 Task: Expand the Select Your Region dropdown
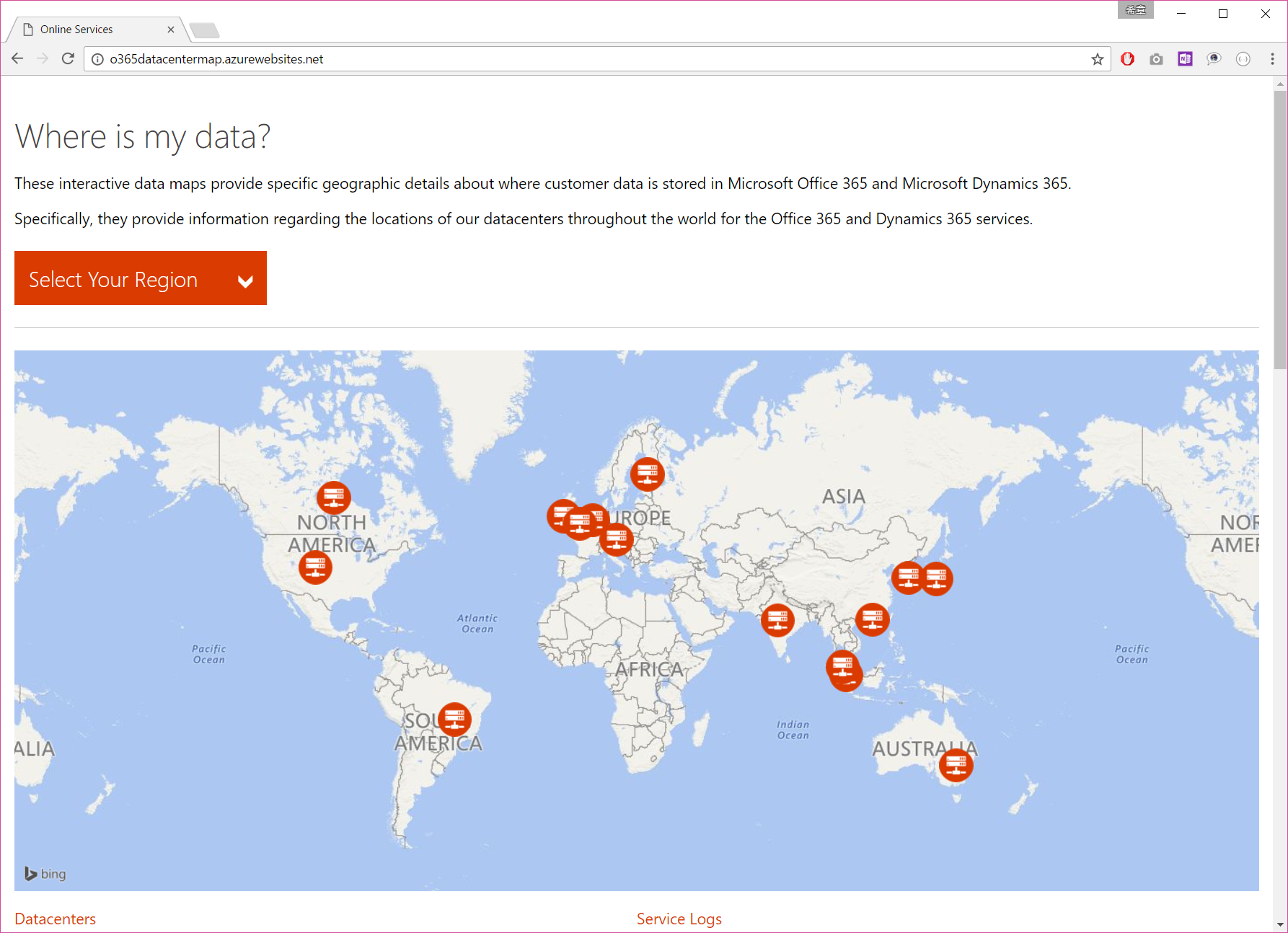pyautogui.click(x=141, y=278)
